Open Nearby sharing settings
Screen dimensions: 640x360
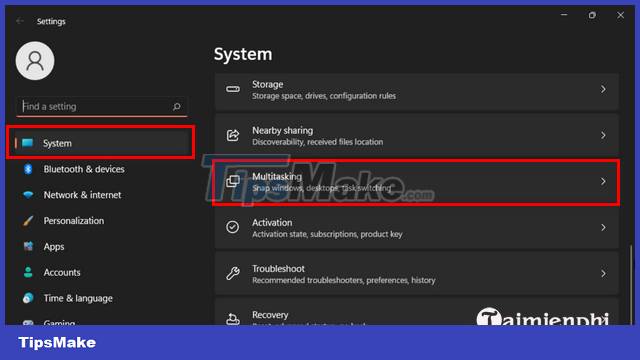[x=417, y=136]
